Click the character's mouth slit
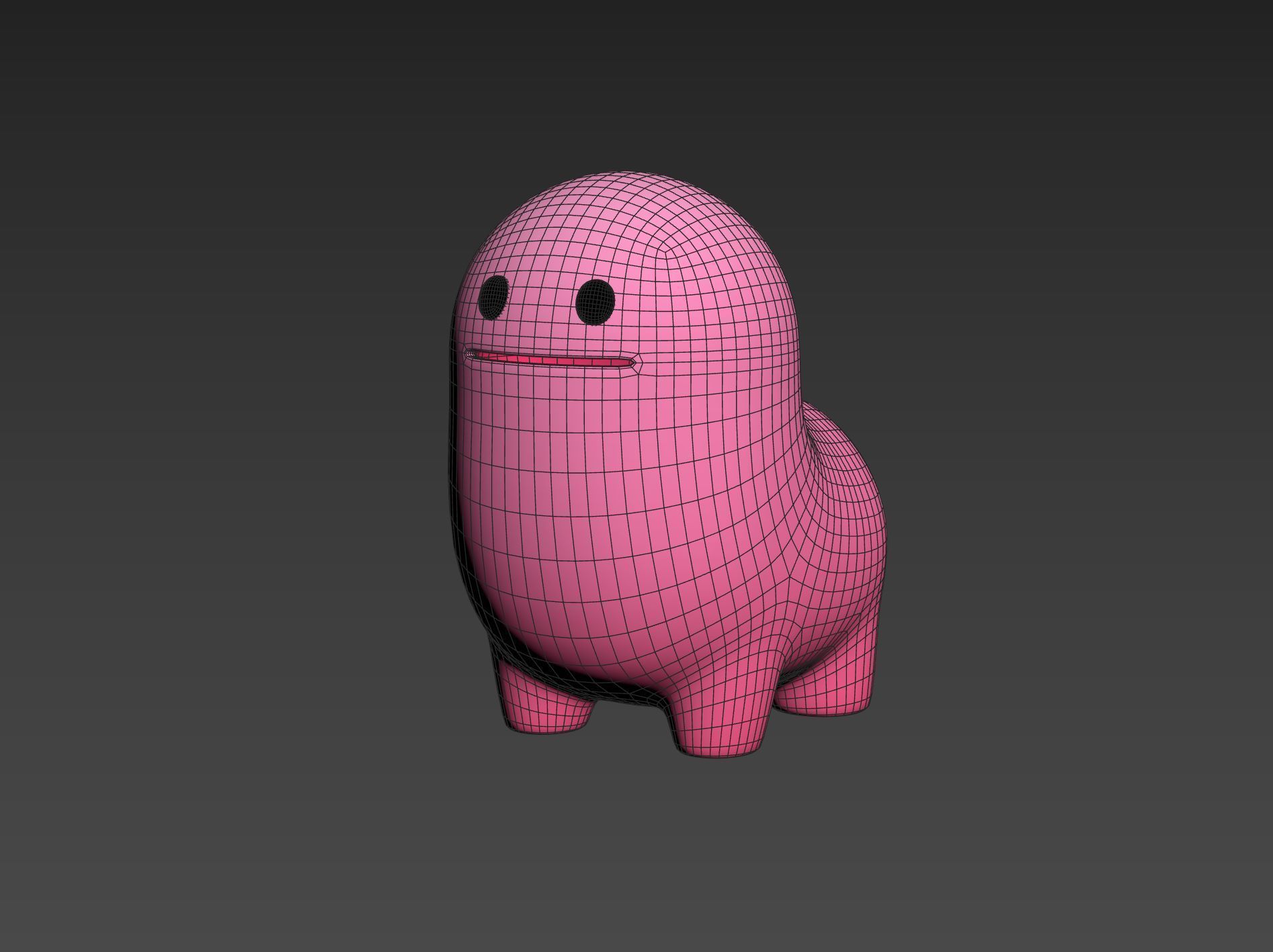Viewport: 1273px width, 952px height. tap(552, 360)
